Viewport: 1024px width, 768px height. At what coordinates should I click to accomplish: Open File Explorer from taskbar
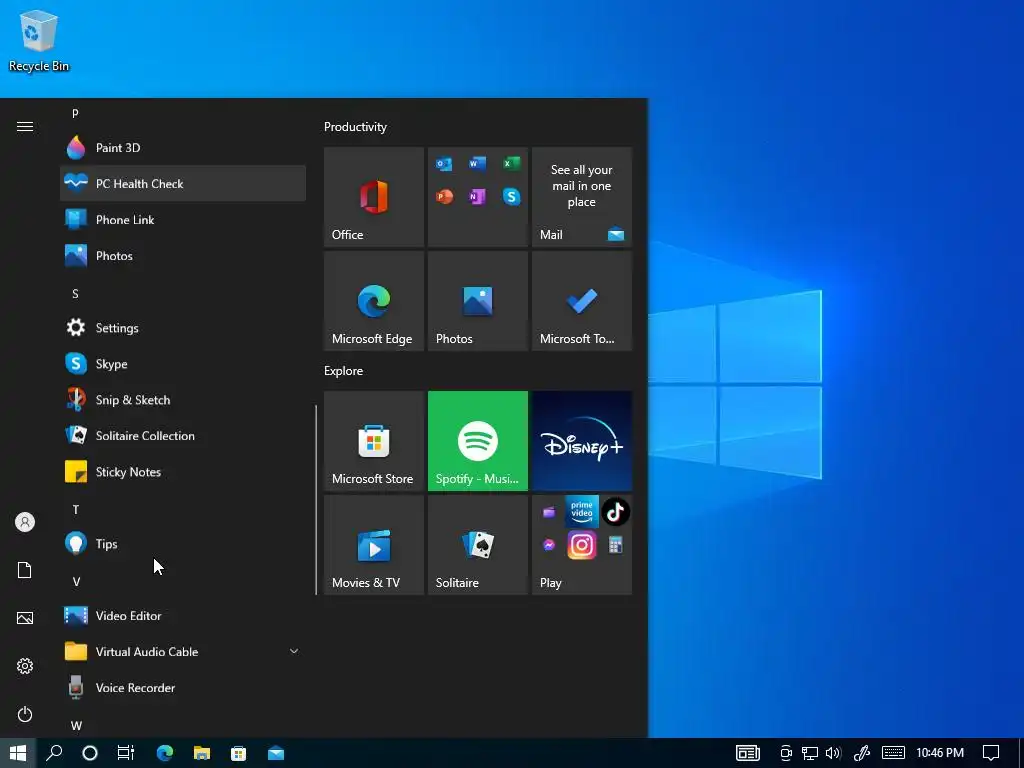tap(202, 753)
